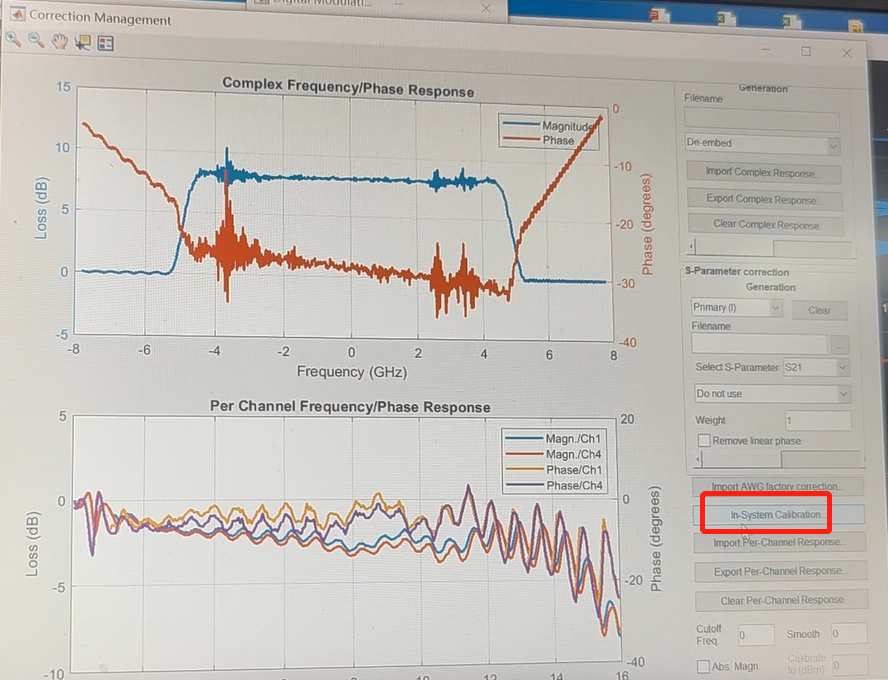Click the slider below Clear Complex Response
The width and height of the screenshot is (888, 680).
click(x=771, y=248)
